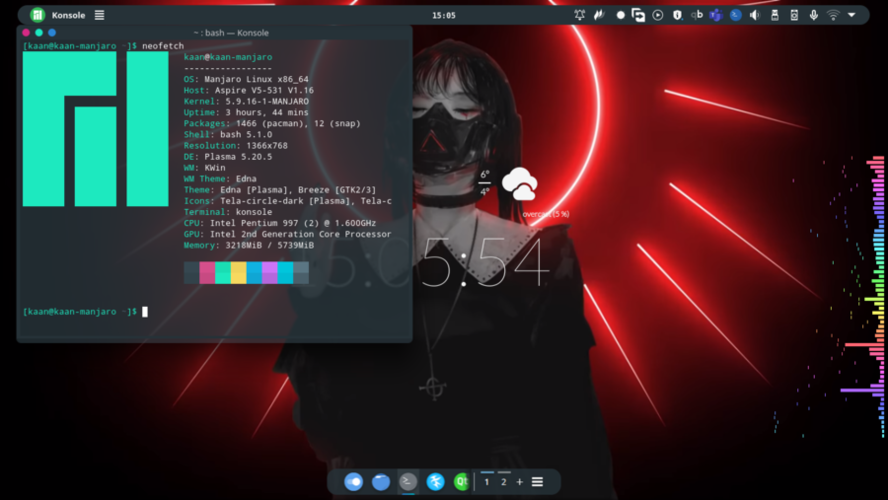Click the cloud weather widget icon
Viewport: 888px width, 500px height.
point(519,184)
